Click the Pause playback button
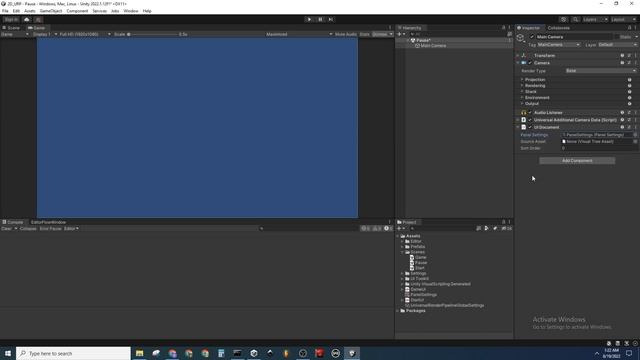The image size is (640, 360). click(320, 19)
